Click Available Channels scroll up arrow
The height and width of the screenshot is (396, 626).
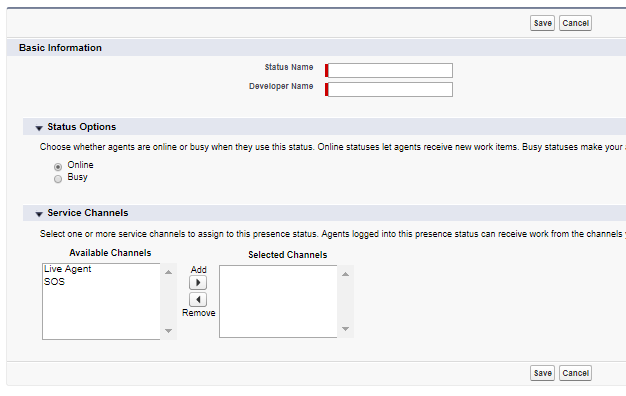coord(168,272)
